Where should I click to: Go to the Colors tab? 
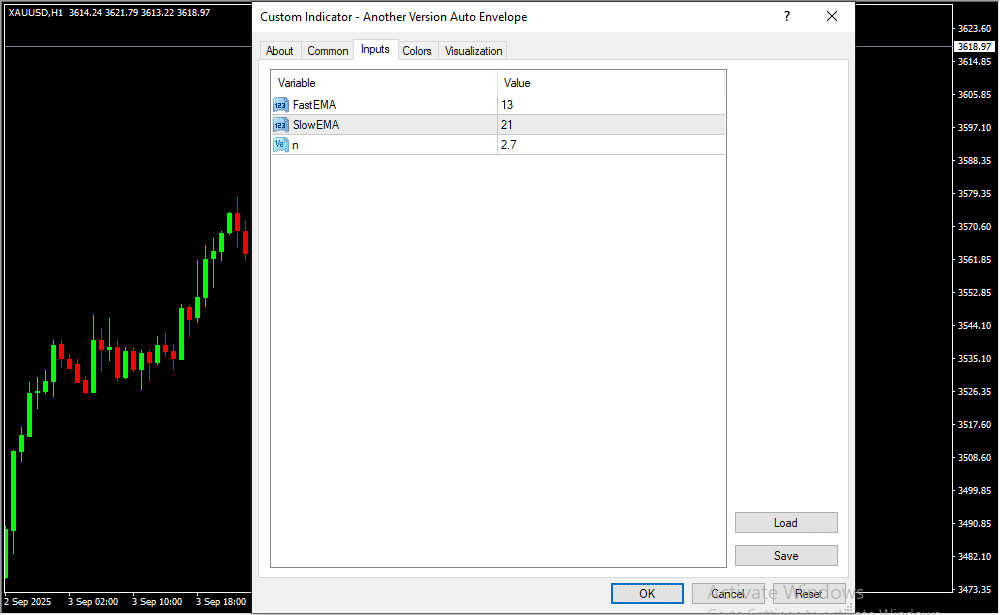(x=417, y=51)
